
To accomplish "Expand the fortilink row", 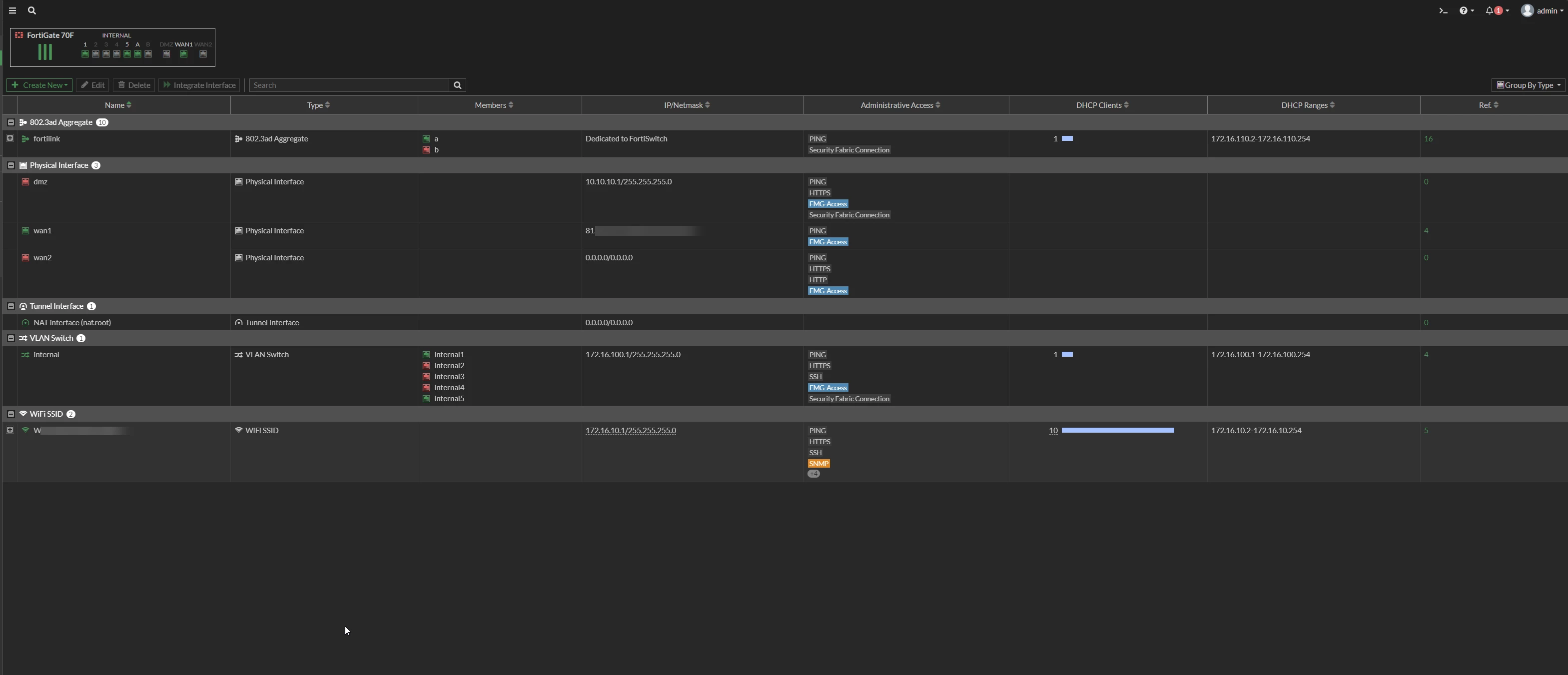I will pos(9,138).
